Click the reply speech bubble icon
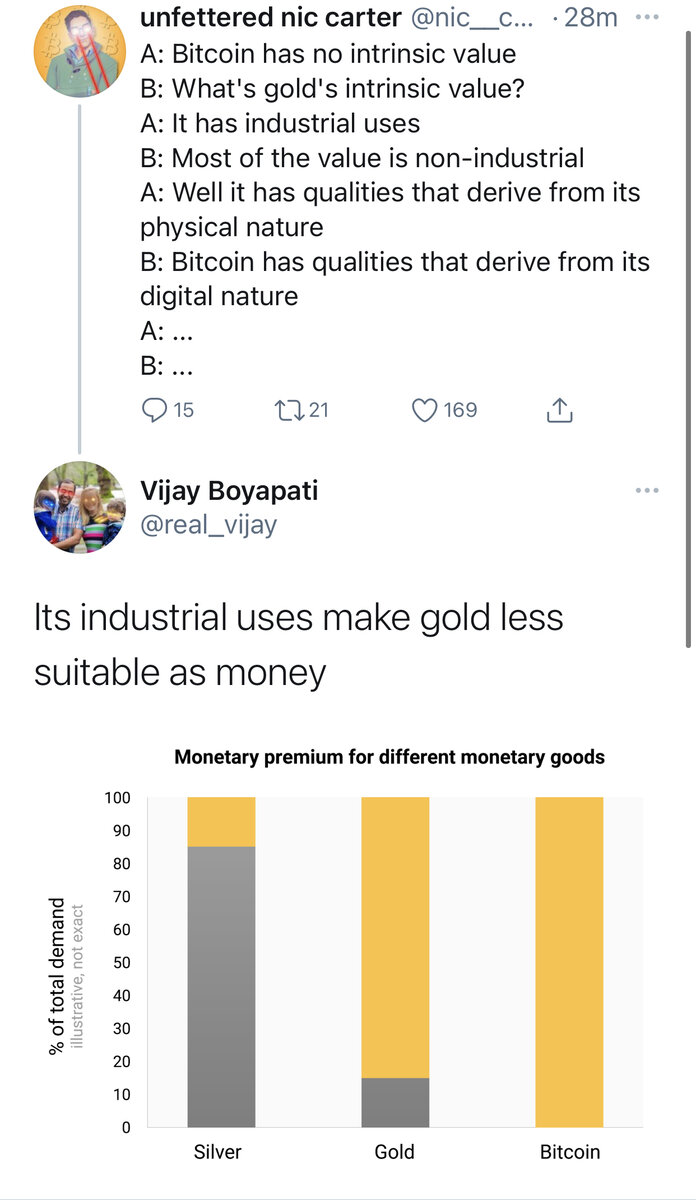Screen dimensions: 696x1200 pyautogui.click(x=156, y=410)
